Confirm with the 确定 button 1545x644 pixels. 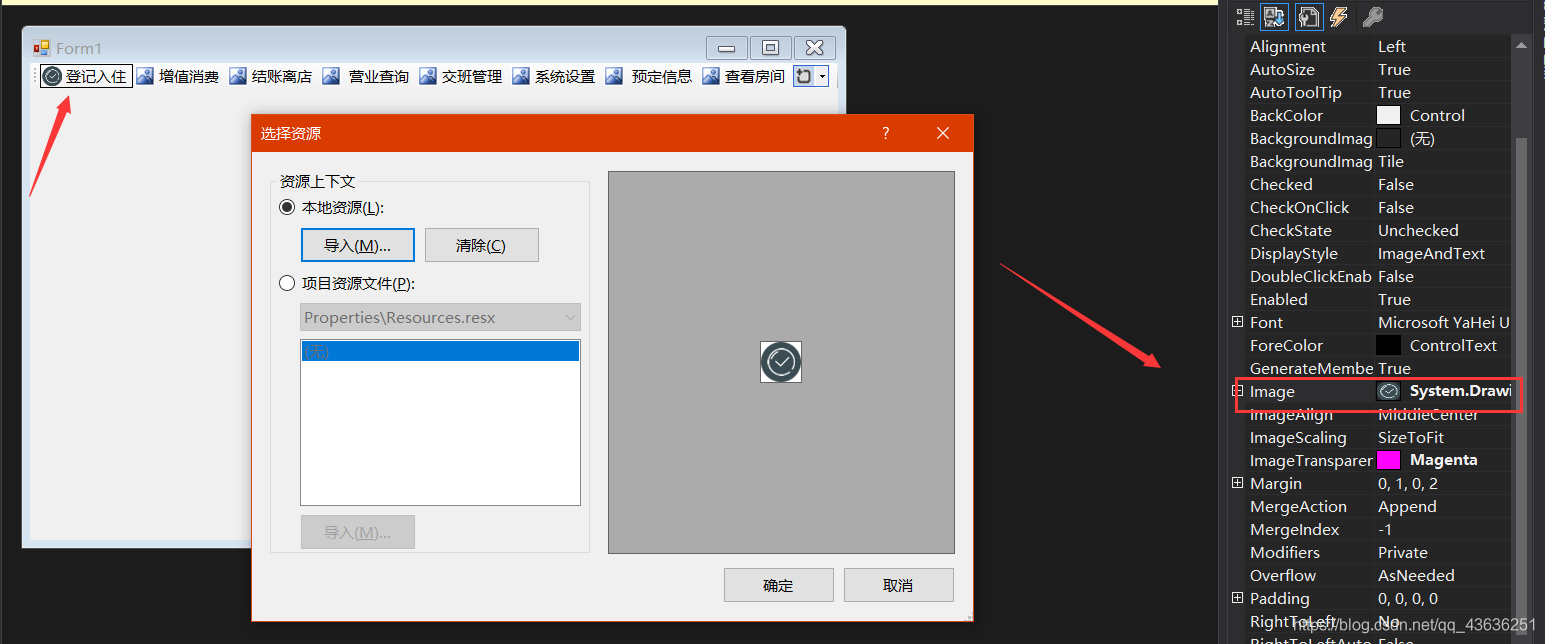click(778, 585)
